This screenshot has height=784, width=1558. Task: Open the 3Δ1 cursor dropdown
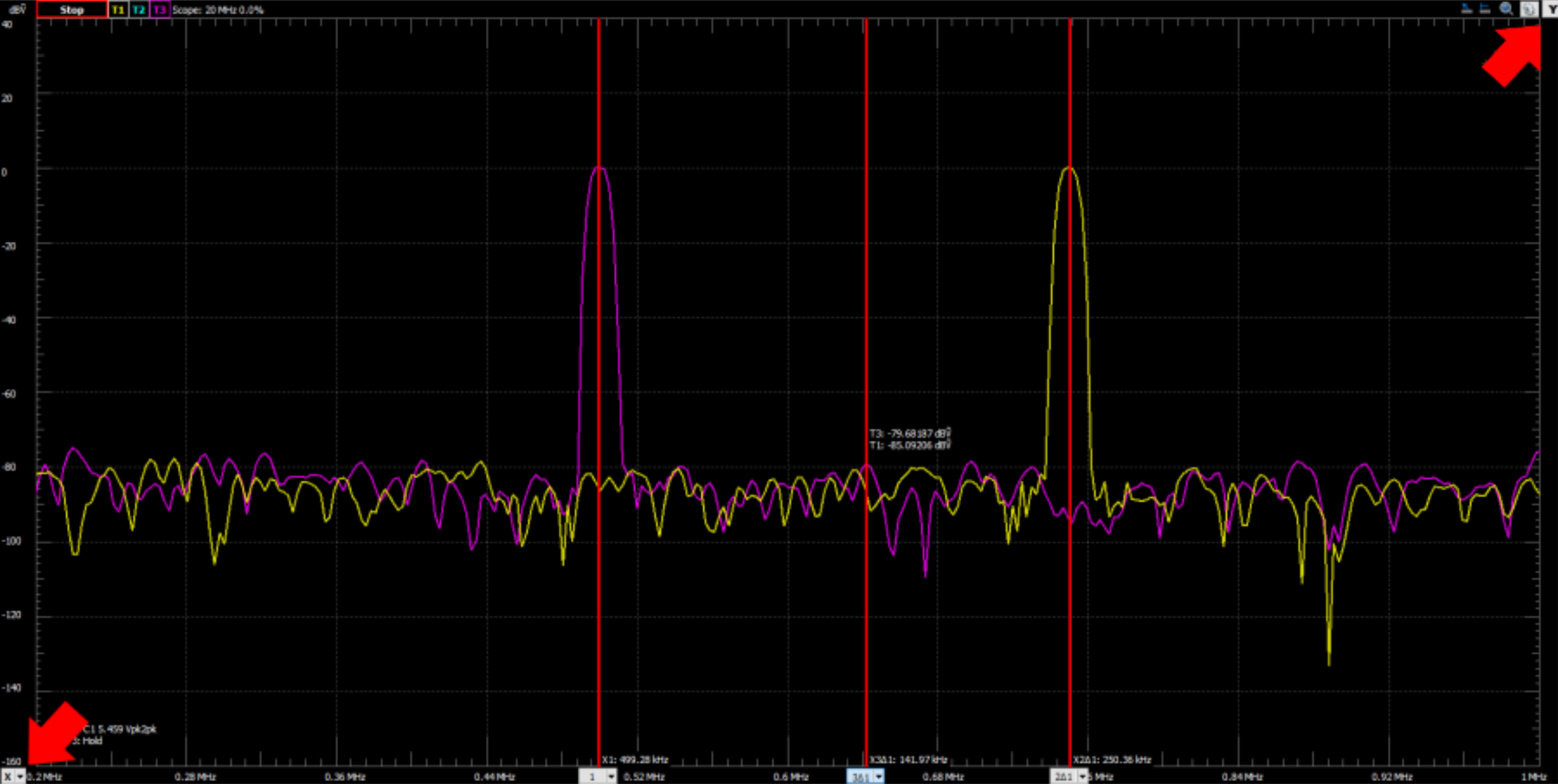pos(878,776)
